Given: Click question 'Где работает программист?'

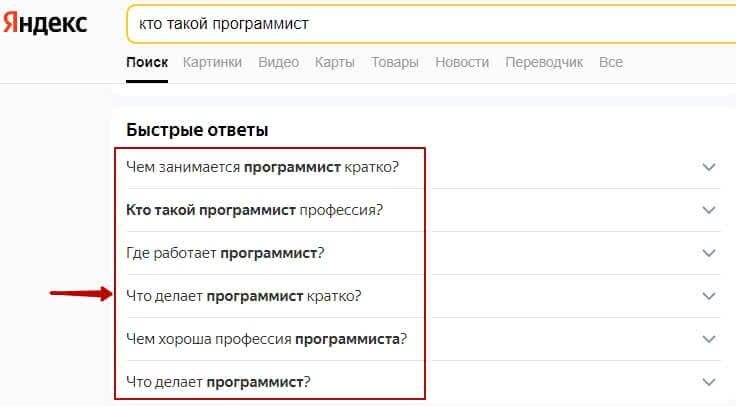Looking at the screenshot, I should pos(225,253).
